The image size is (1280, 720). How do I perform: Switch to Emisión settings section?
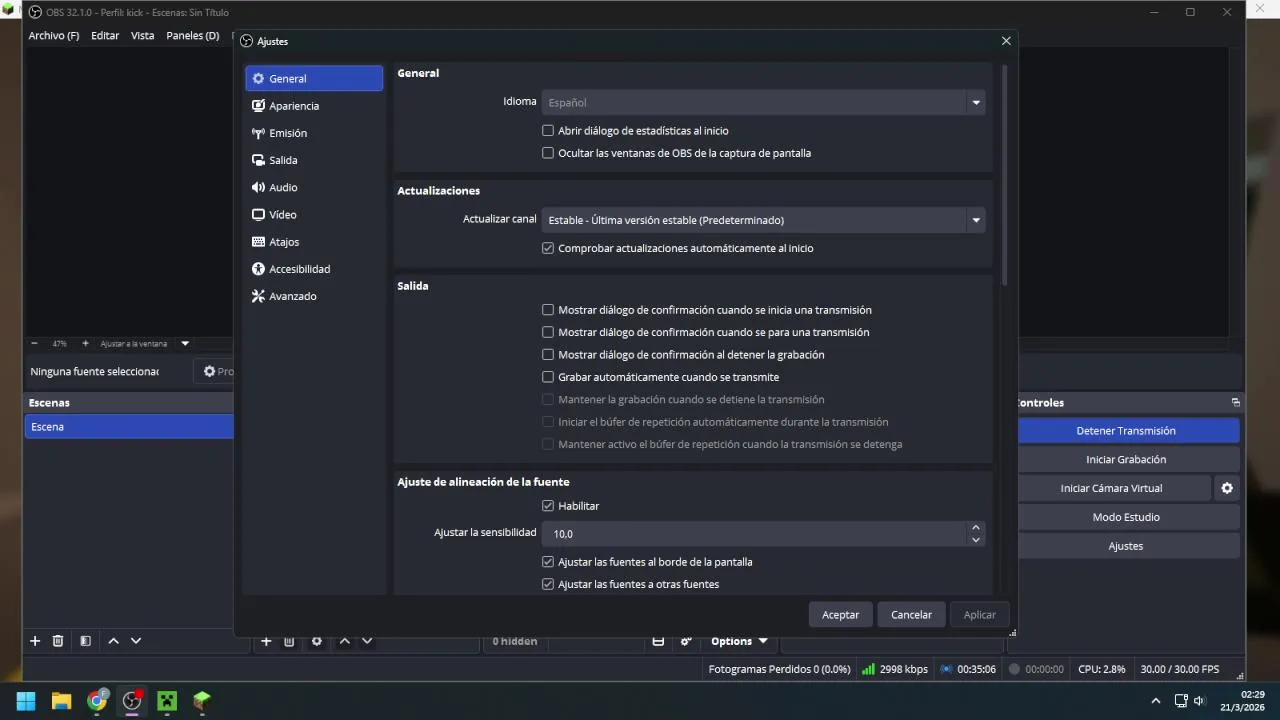point(314,133)
